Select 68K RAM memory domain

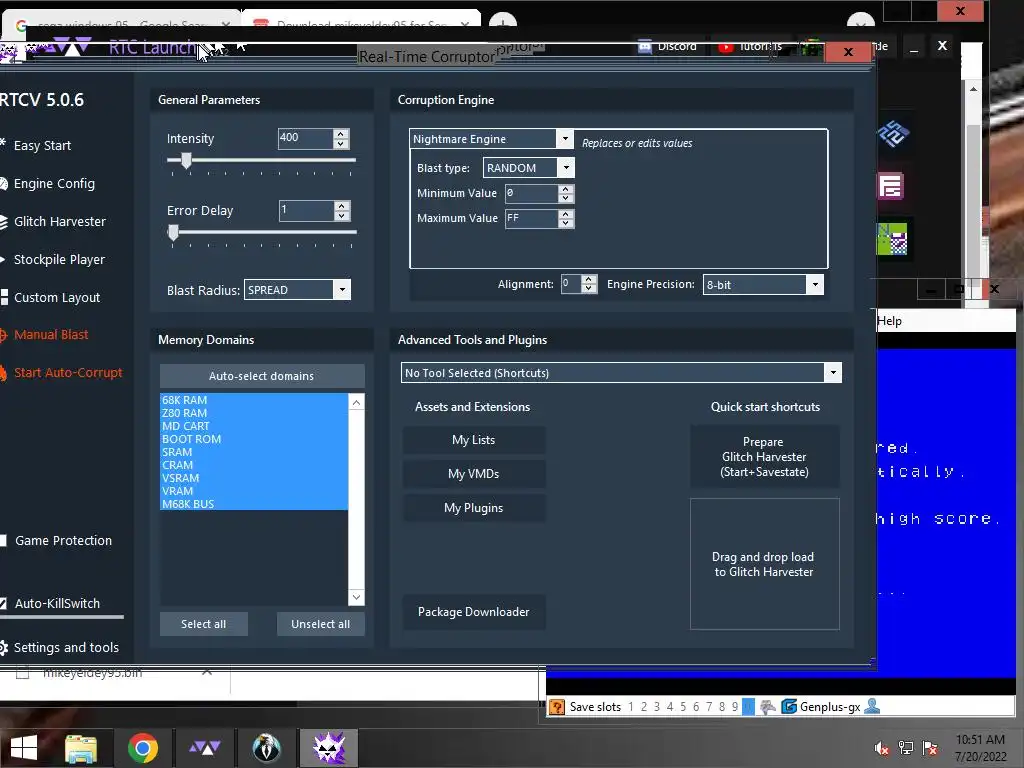tap(254, 400)
